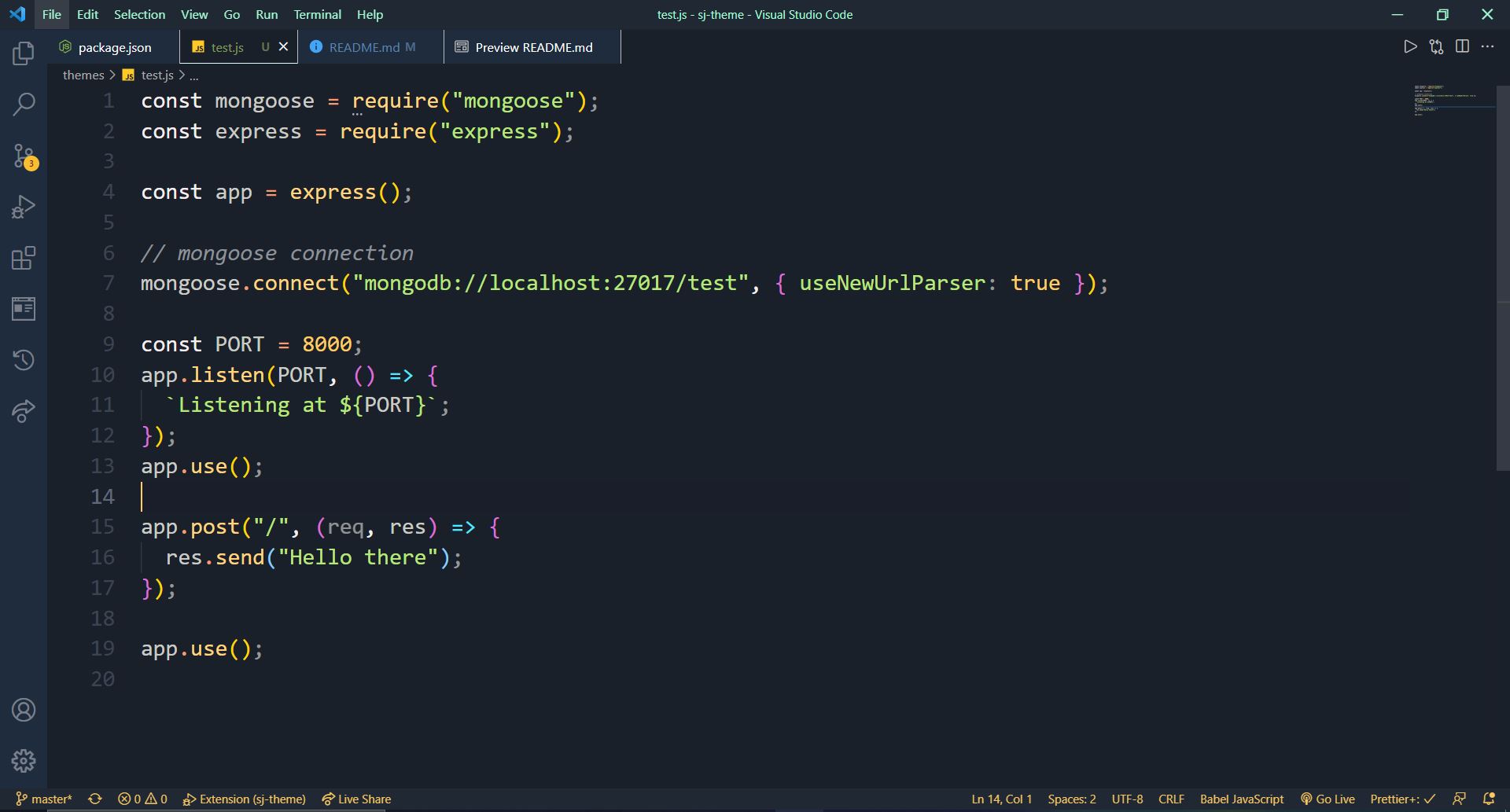Image resolution: width=1510 pixels, height=812 pixels.
Task: Select encoding via UTF-8
Action: coord(1127,799)
